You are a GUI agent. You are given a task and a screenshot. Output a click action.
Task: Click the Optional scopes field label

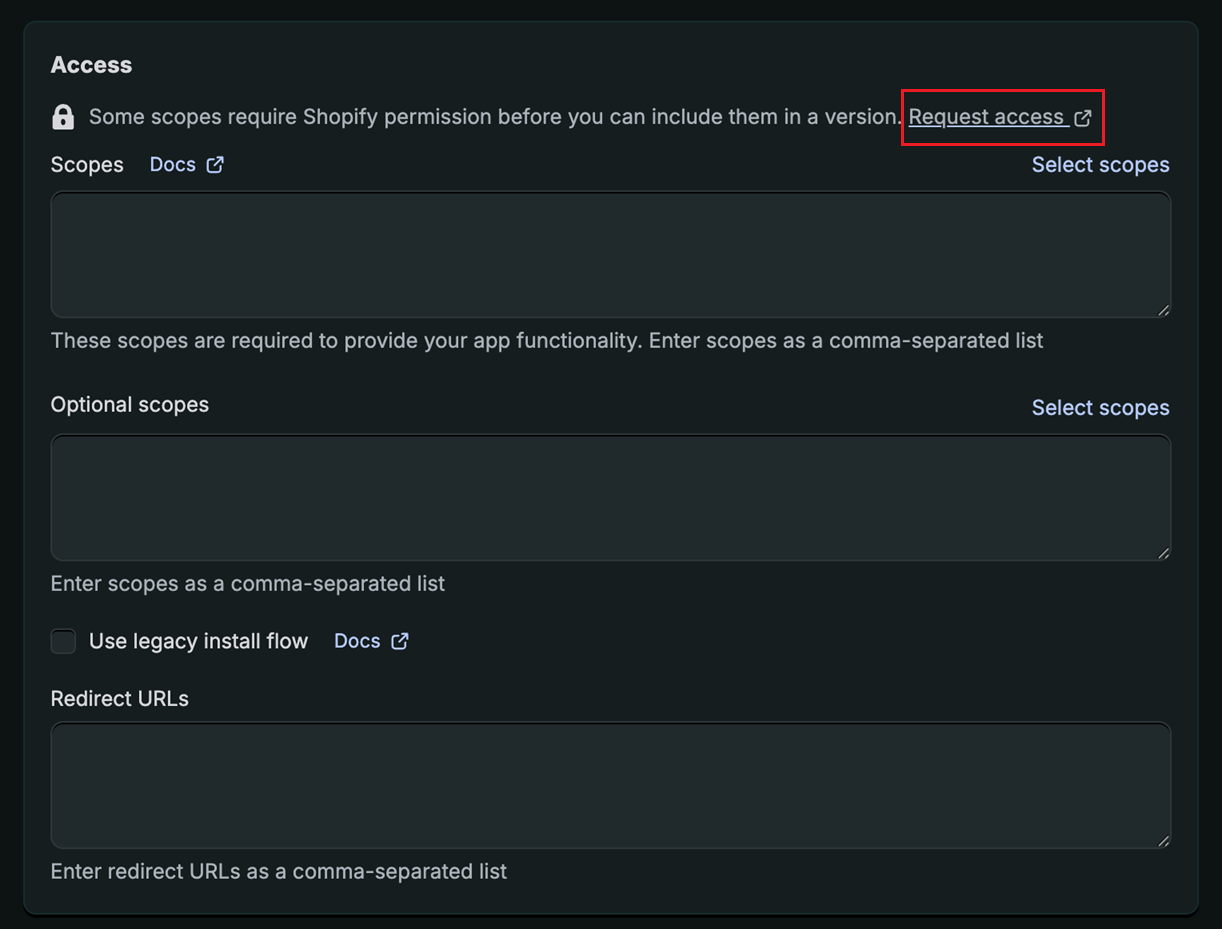click(130, 405)
